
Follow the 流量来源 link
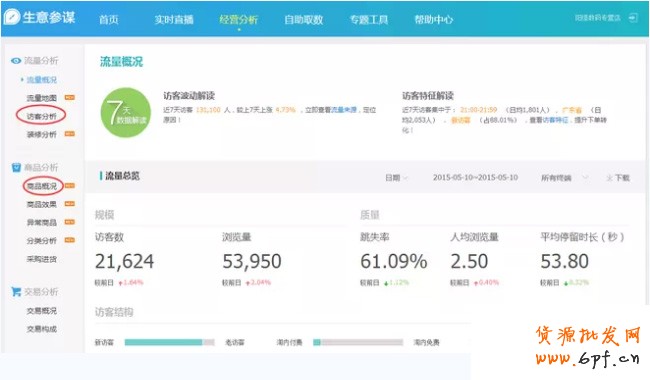click(x=344, y=110)
